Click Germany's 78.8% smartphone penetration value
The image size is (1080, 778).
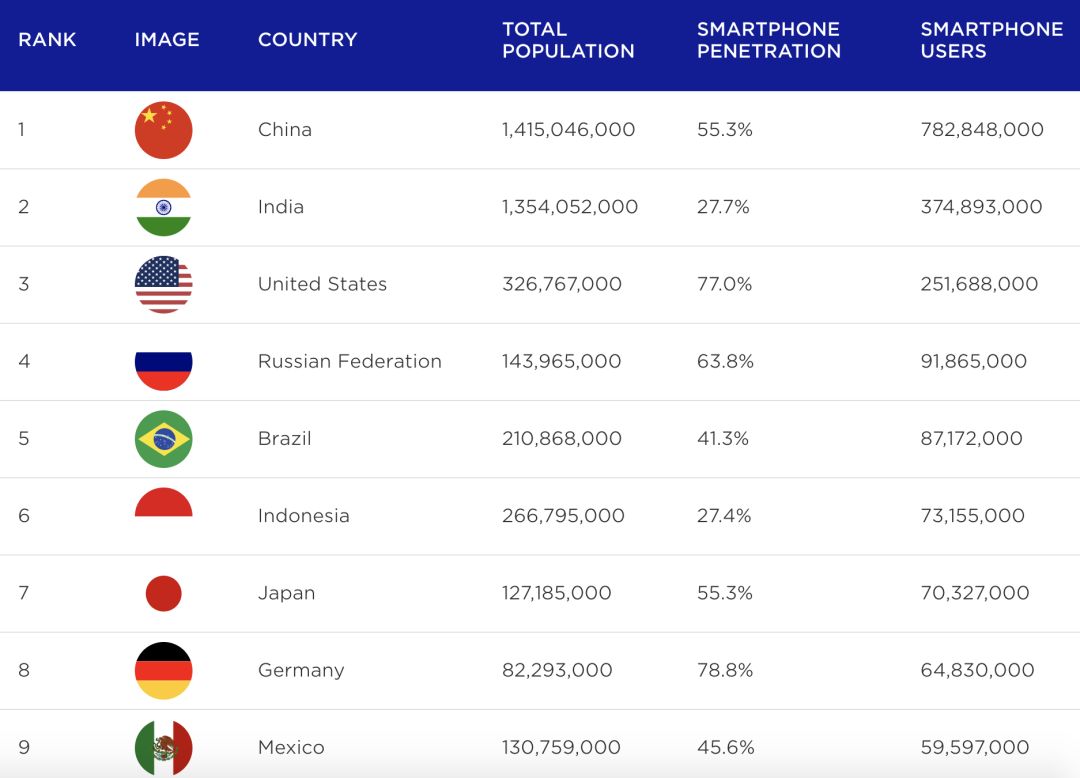725,670
